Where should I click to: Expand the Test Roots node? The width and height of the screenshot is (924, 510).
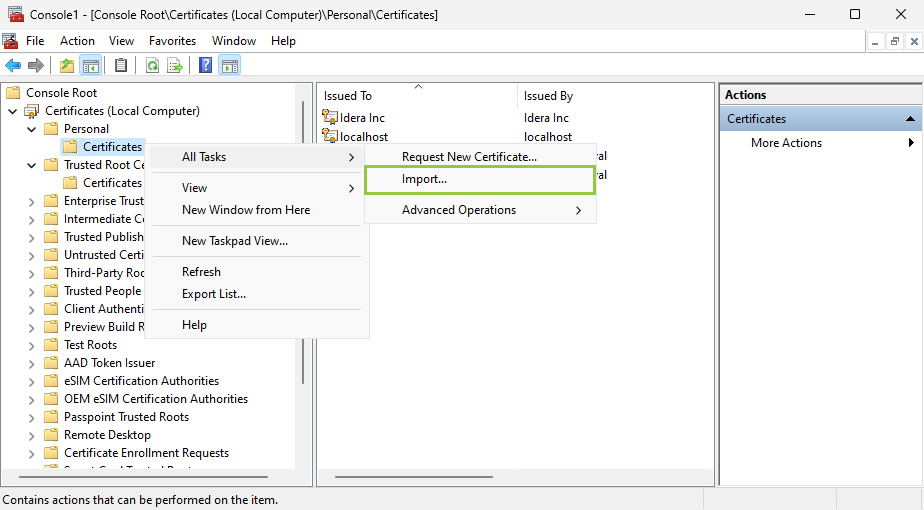32,346
